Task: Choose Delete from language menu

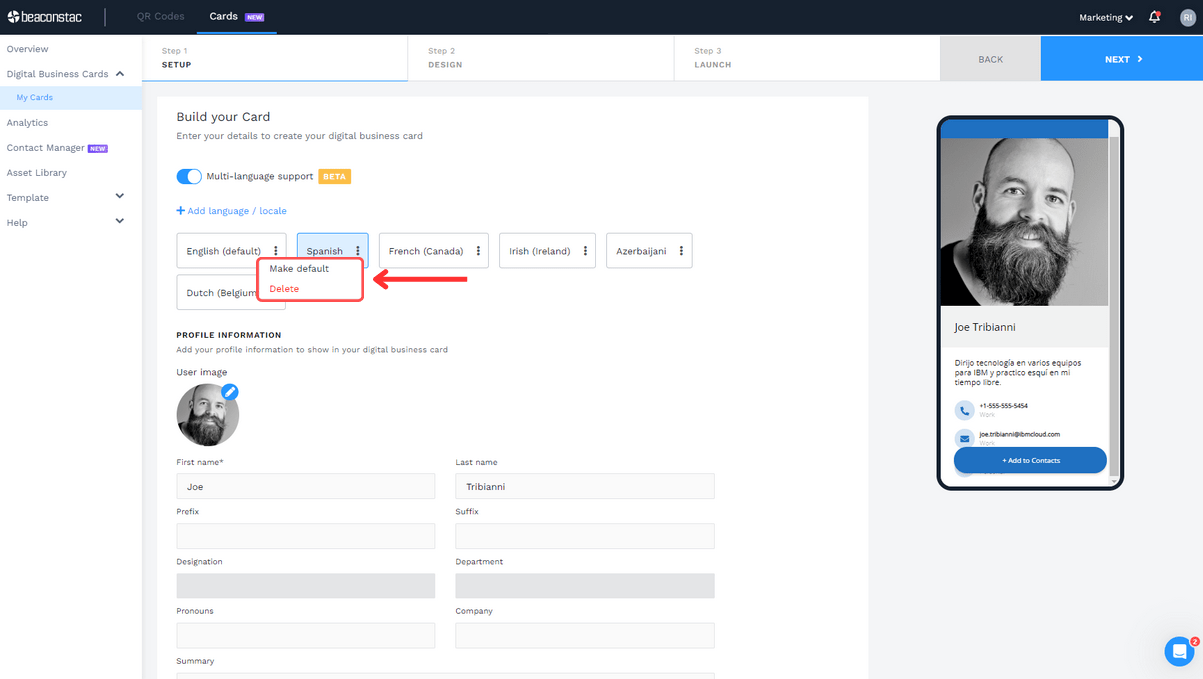Action: tap(284, 288)
